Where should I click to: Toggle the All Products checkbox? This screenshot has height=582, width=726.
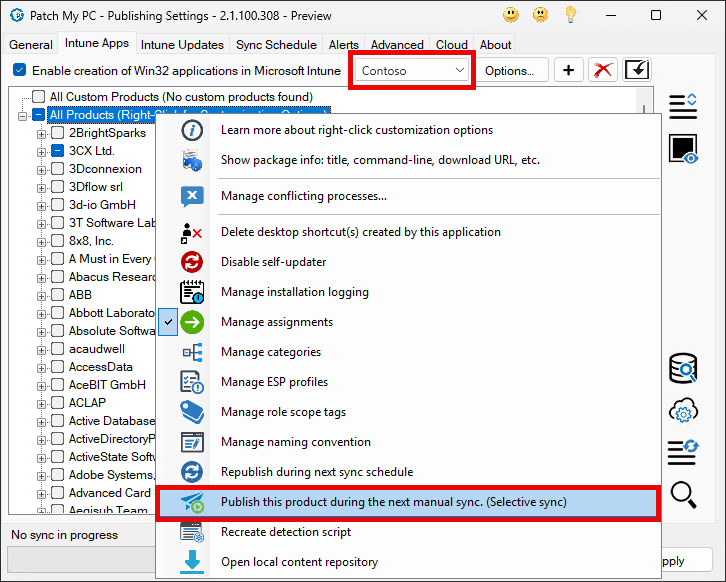pos(38,114)
